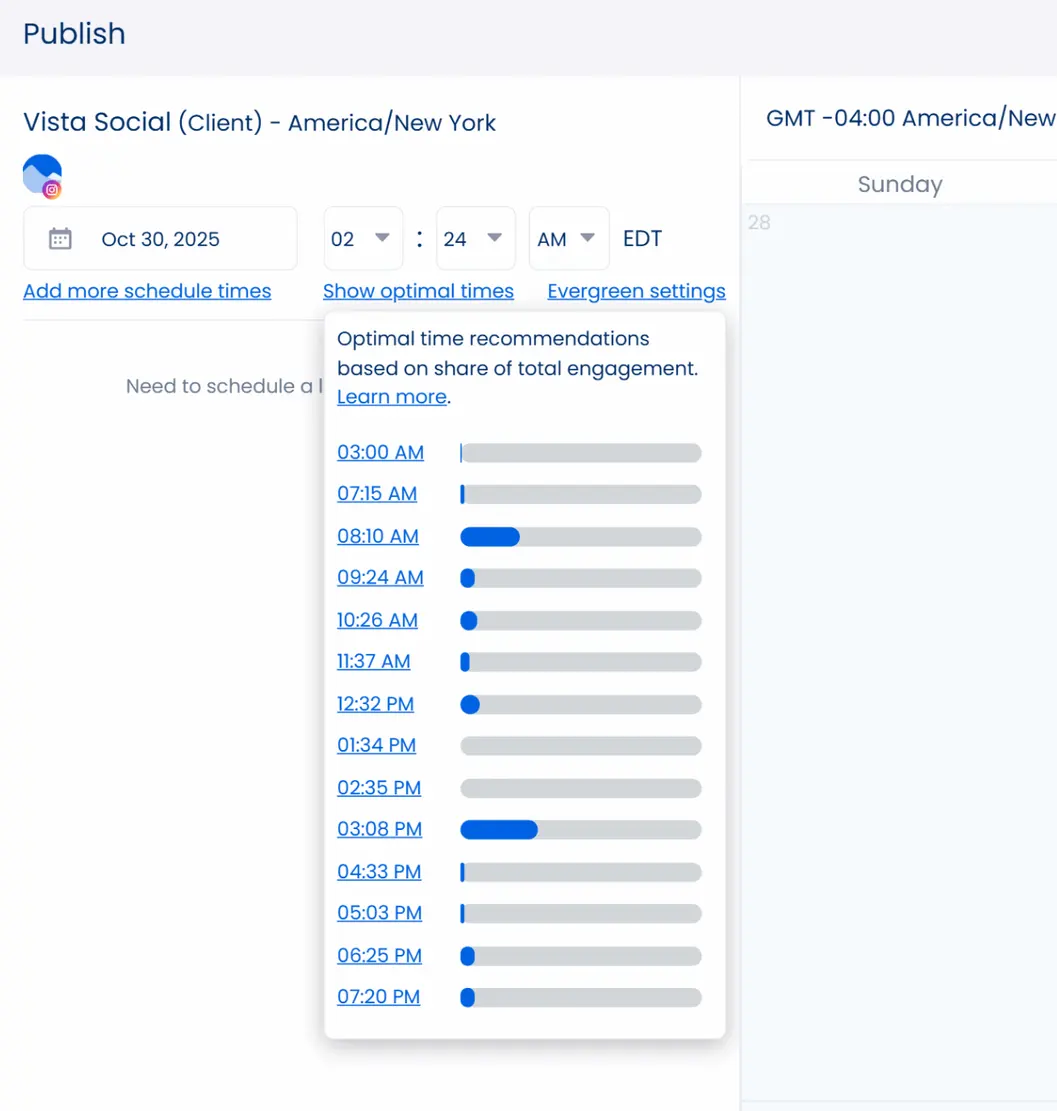Click the Oct 30, 2025 date field
This screenshot has height=1111, width=1057.
click(160, 239)
